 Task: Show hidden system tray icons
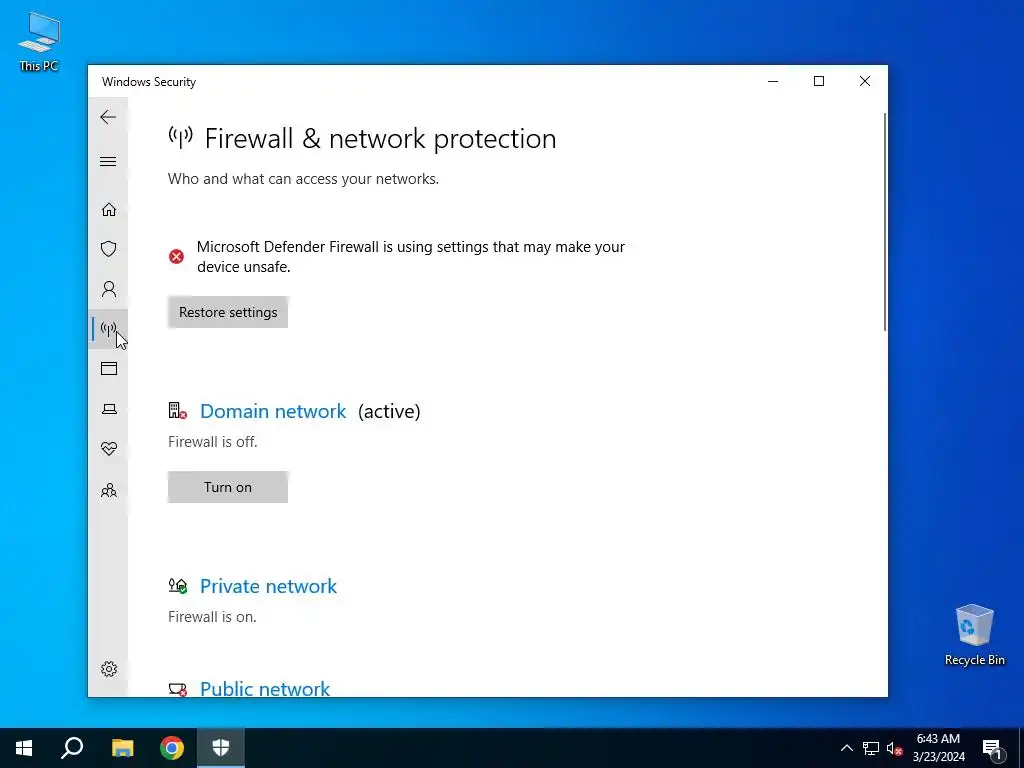tap(846, 748)
